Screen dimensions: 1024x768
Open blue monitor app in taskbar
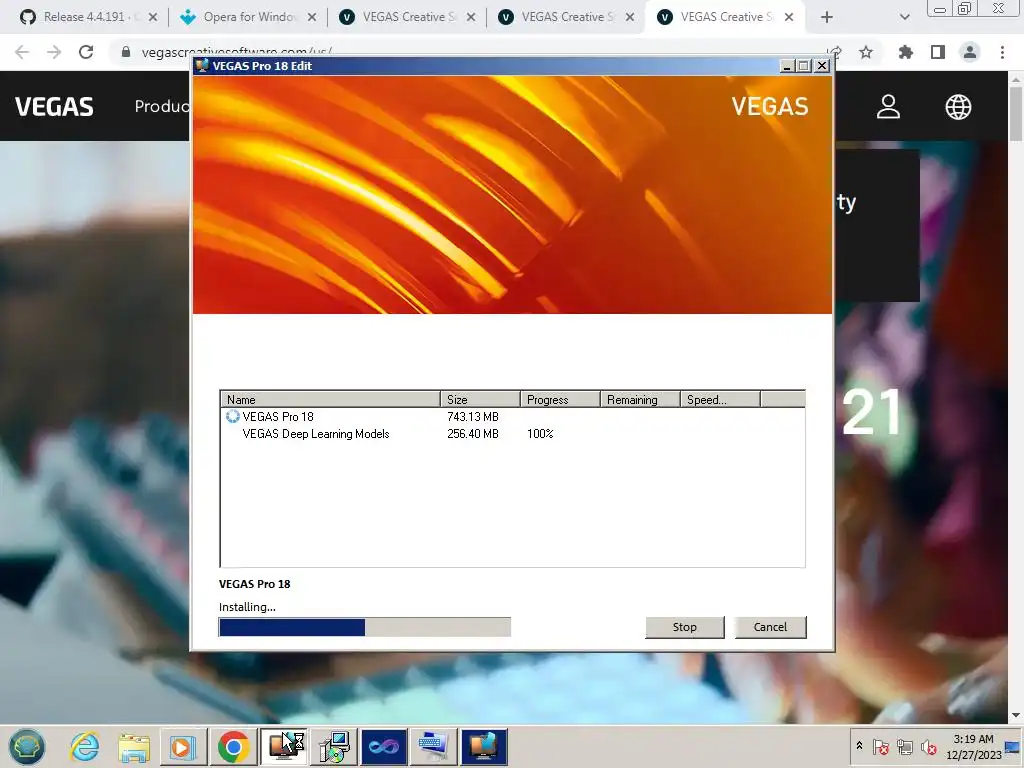click(x=484, y=747)
